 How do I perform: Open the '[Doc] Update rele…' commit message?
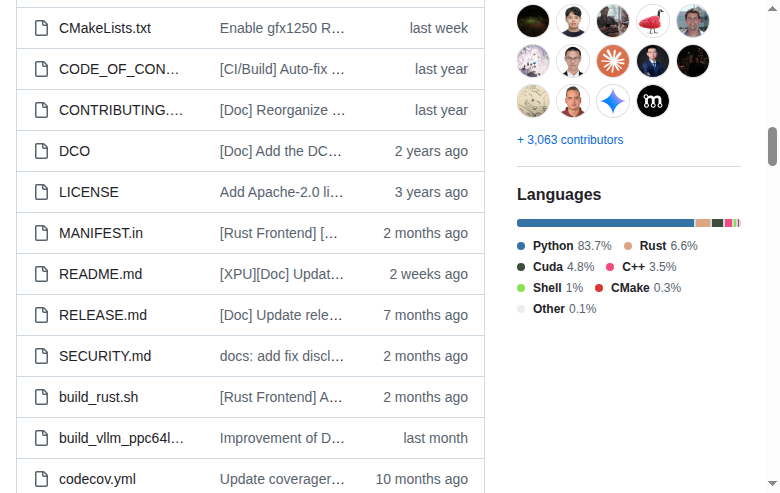tap(281, 315)
